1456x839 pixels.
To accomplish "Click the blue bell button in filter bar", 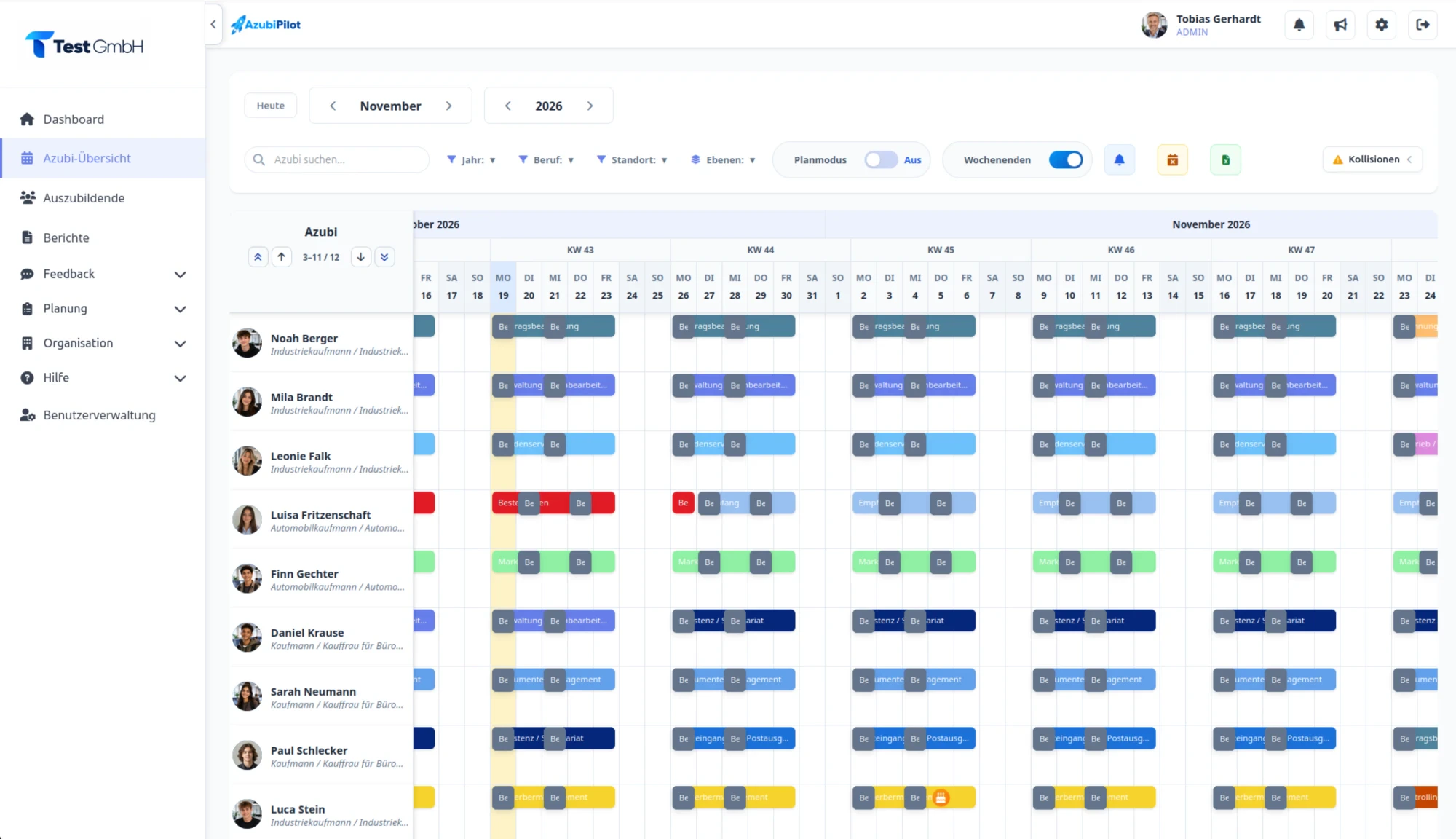I will pyautogui.click(x=1120, y=159).
